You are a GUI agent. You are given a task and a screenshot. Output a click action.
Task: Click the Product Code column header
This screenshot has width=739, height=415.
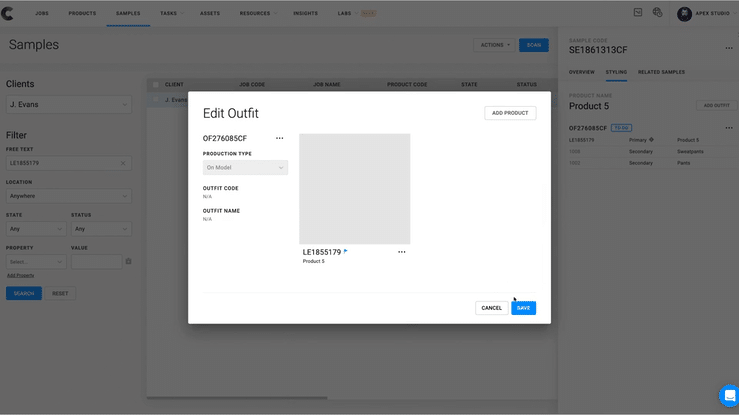[407, 85]
